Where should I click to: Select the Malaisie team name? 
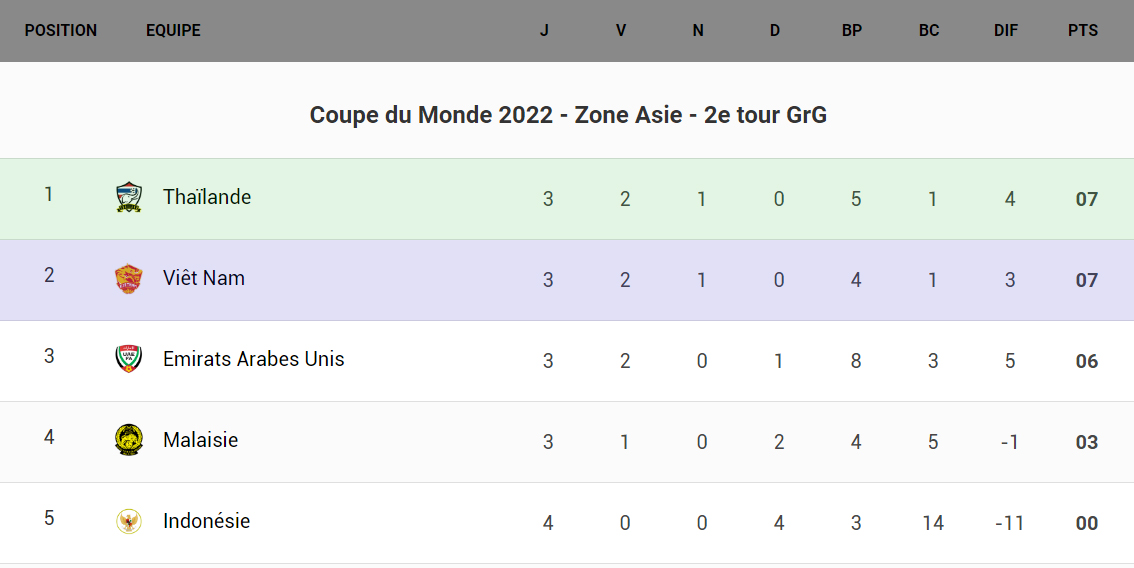click(201, 440)
